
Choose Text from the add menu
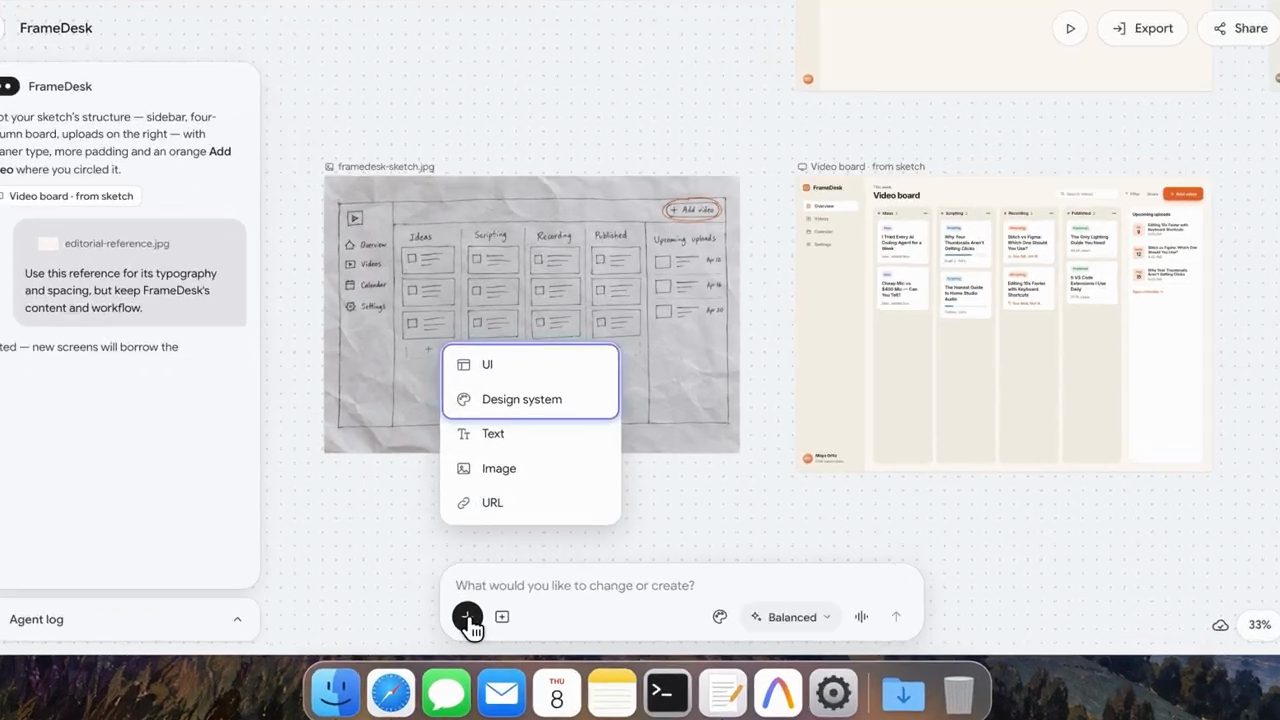[530, 433]
